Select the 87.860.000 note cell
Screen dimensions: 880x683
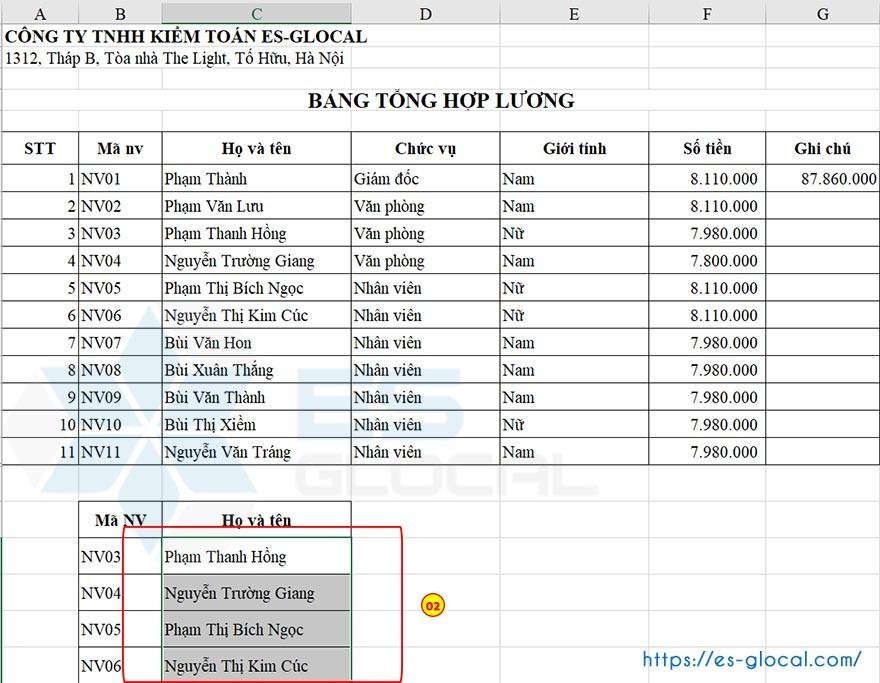[x=823, y=178]
